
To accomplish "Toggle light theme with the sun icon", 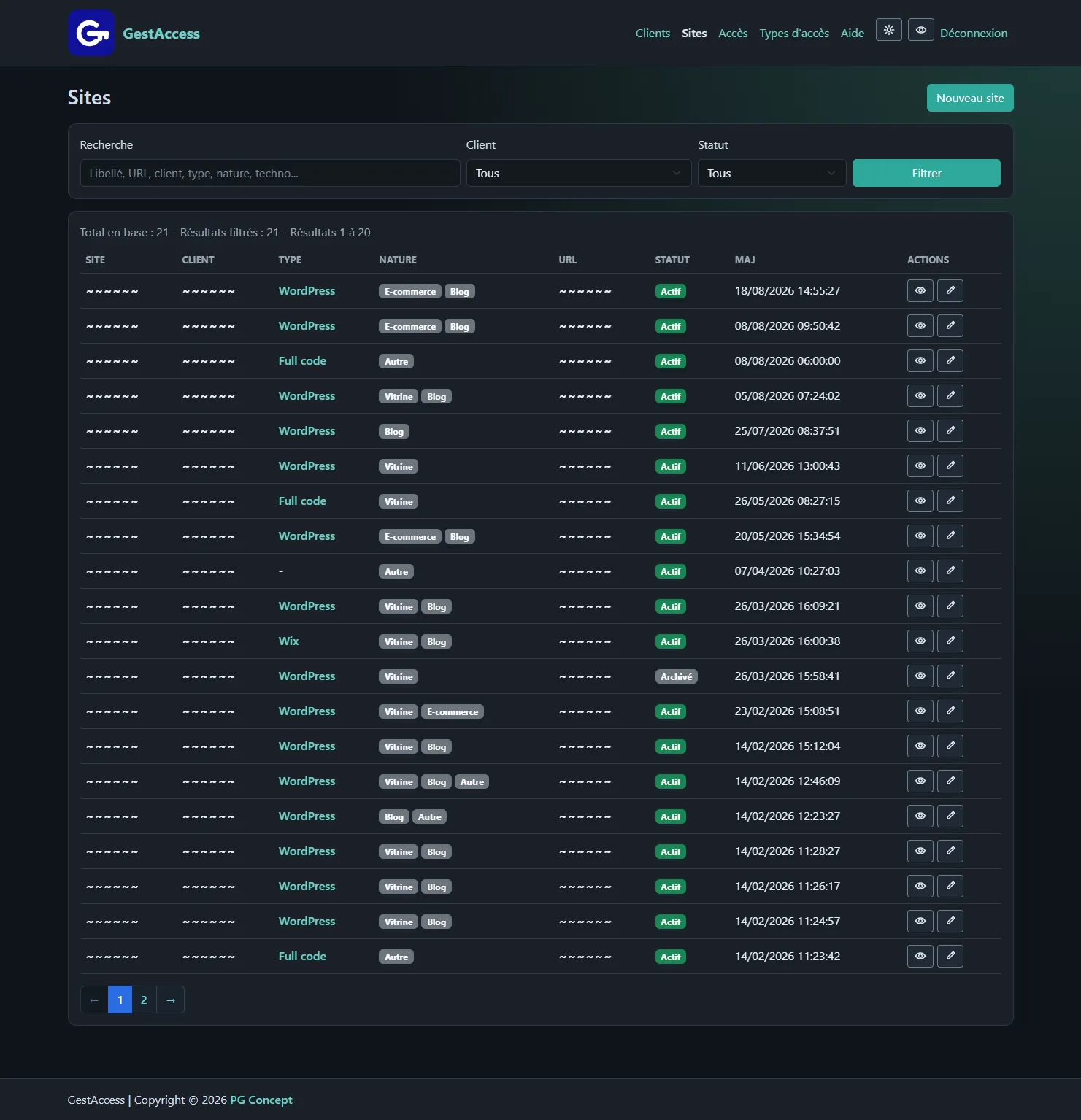I will pyautogui.click(x=888, y=30).
